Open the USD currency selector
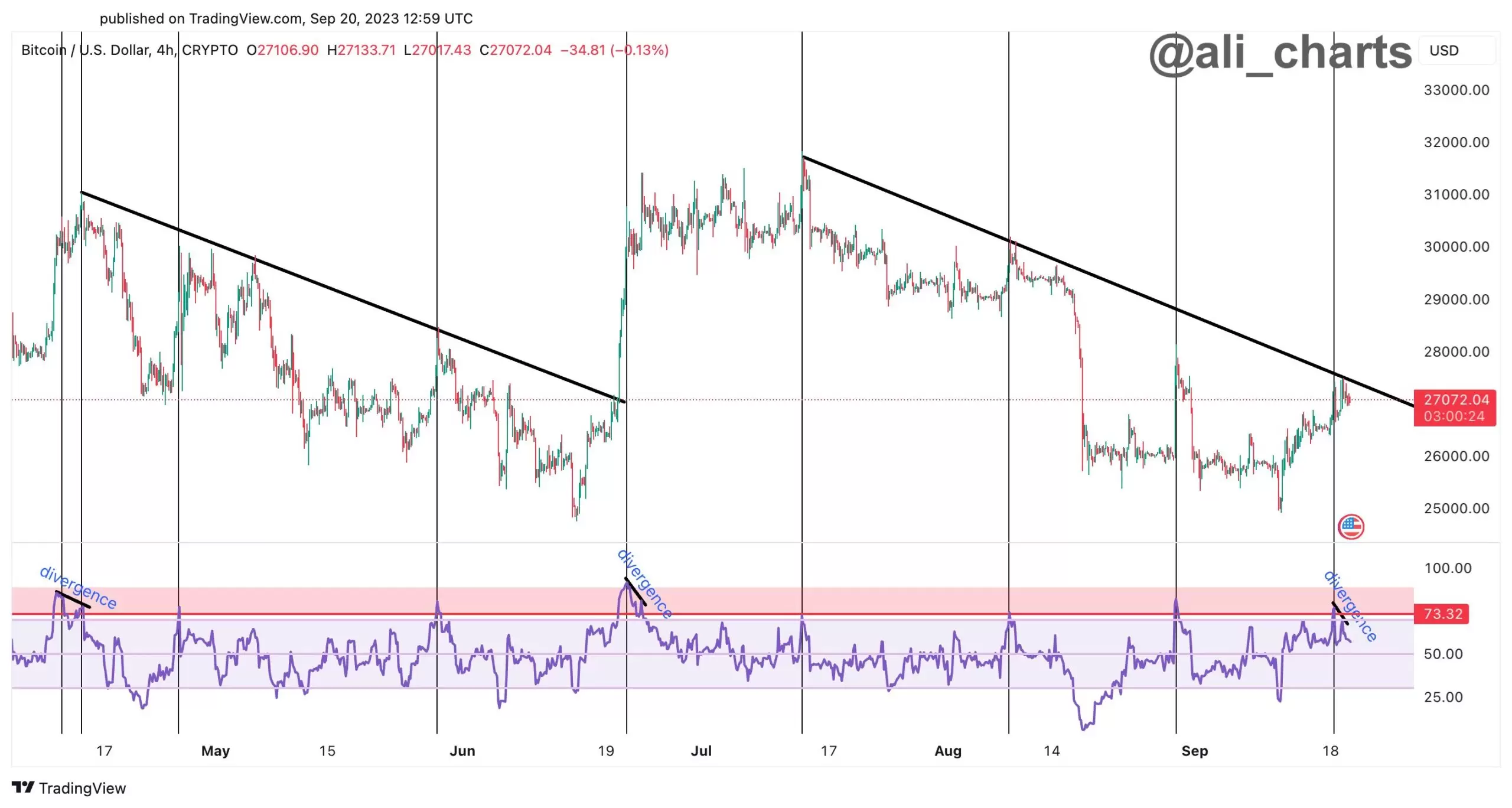The width and height of the screenshot is (1512, 808). (x=1443, y=51)
